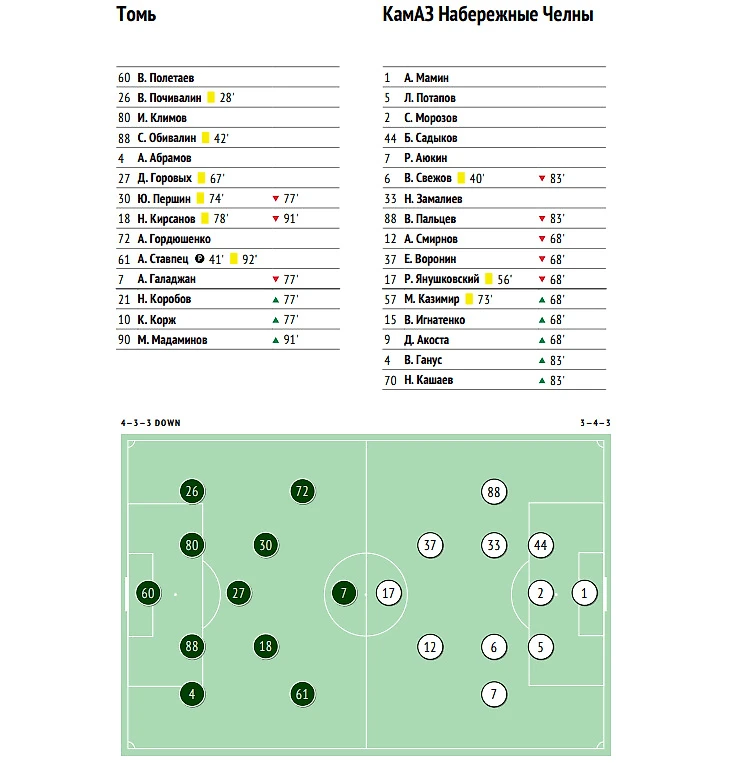
Task: Click the yellow card next to М. Казимир
Action: [x=469, y=299]
